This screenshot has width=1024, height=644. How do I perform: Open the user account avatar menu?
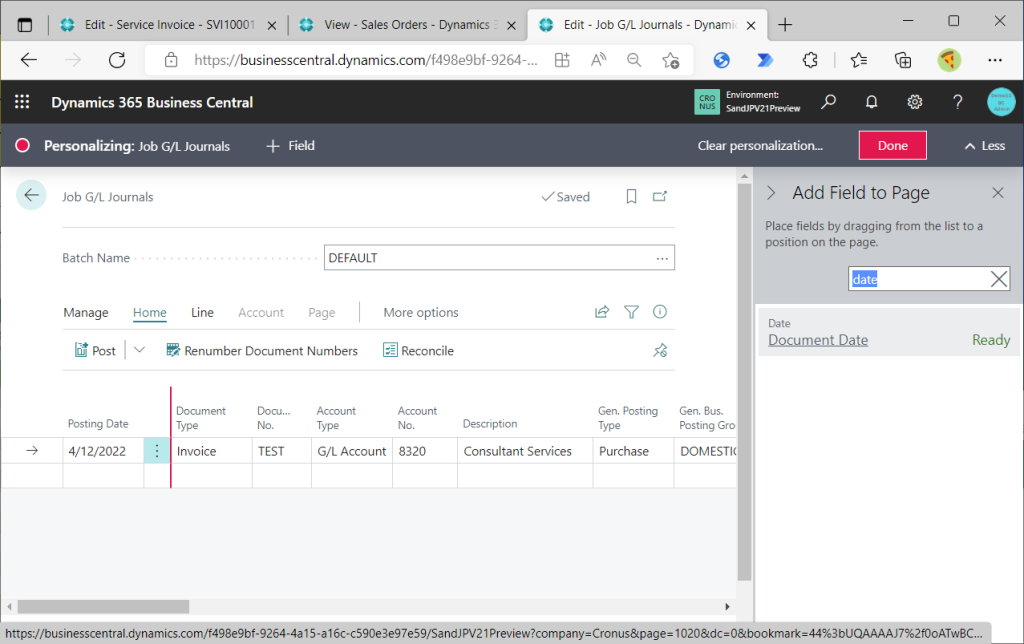(1000, 102)
